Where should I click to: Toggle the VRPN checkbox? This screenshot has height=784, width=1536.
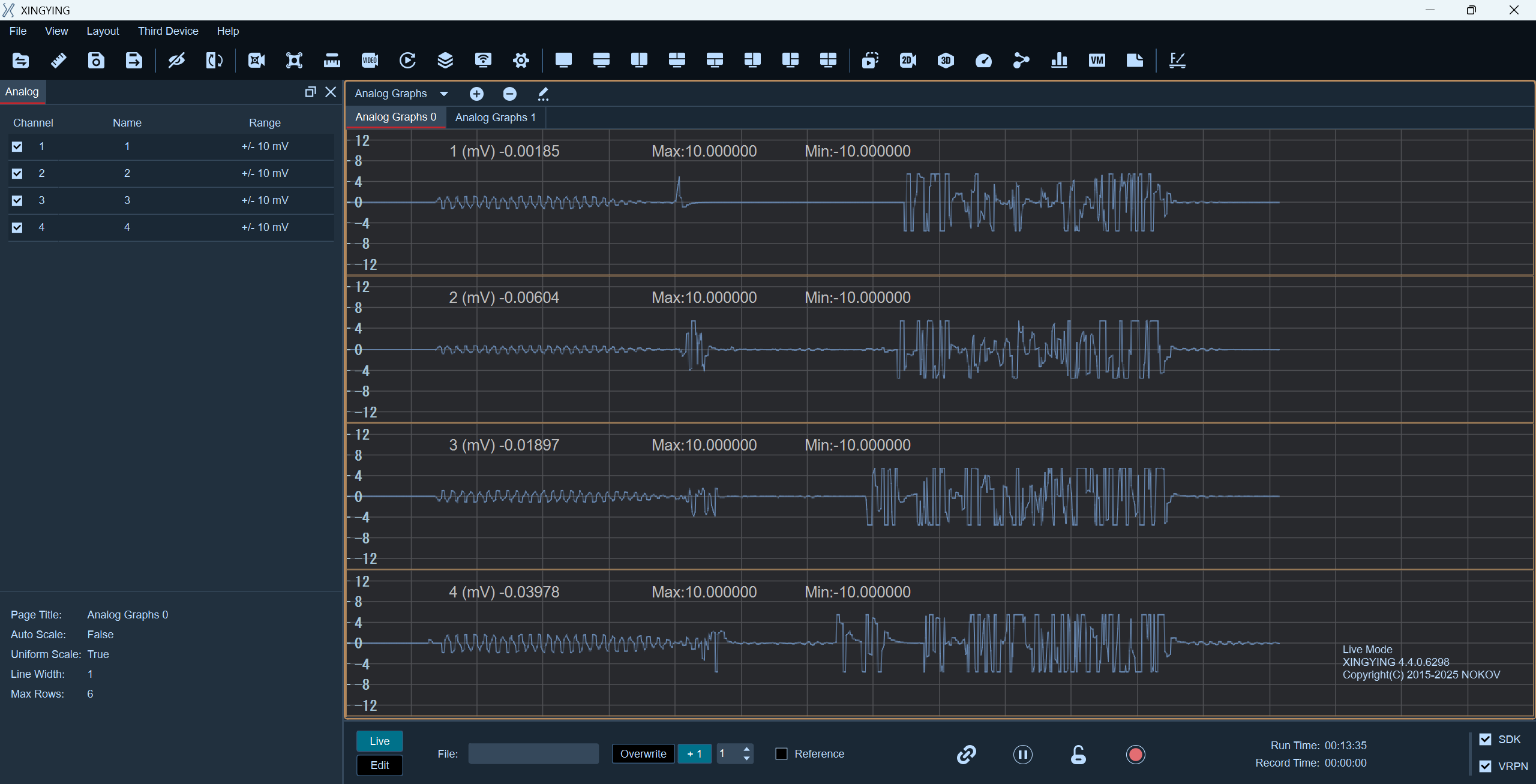[x=1485, y=766]
